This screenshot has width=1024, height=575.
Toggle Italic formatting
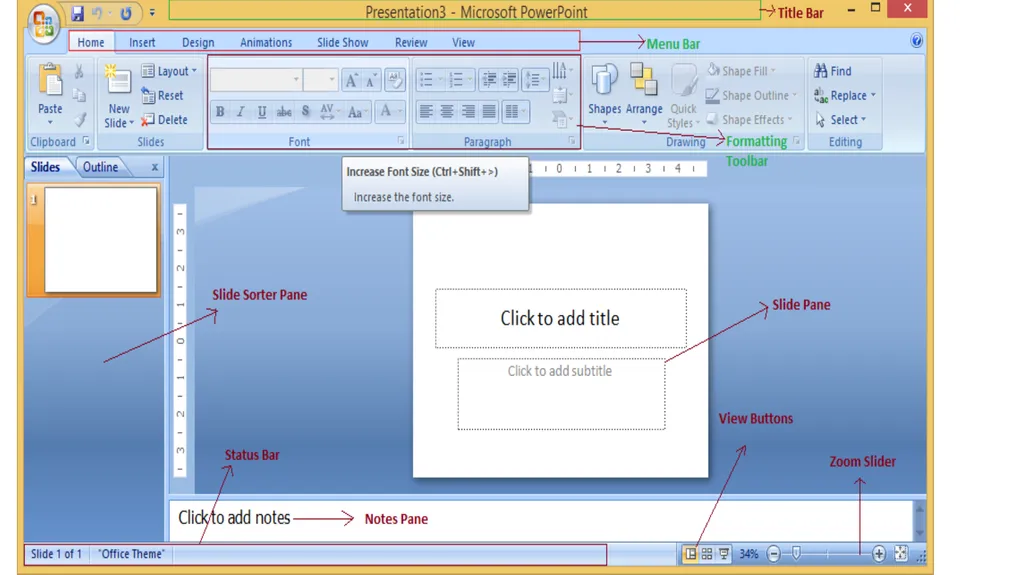pos(241,112)
